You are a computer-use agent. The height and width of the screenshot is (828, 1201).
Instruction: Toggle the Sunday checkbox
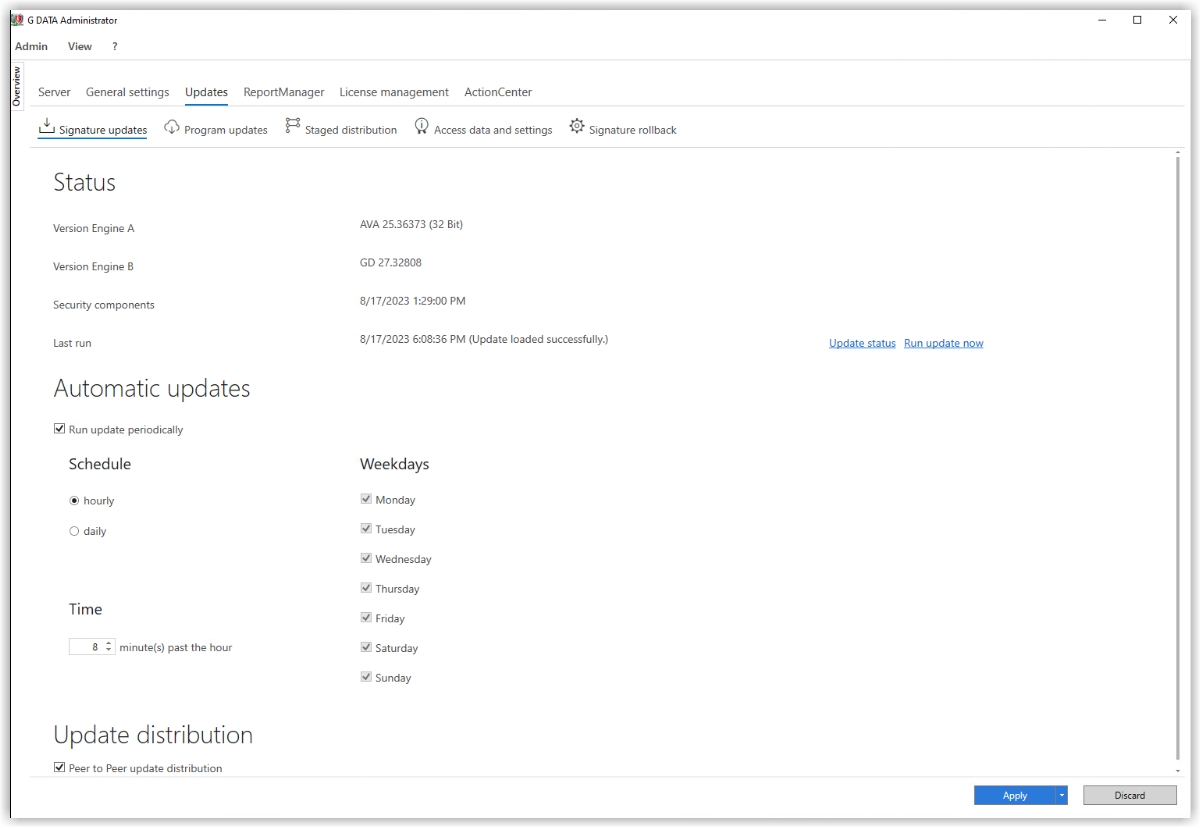pyautogui.click(x=366, y=677)
